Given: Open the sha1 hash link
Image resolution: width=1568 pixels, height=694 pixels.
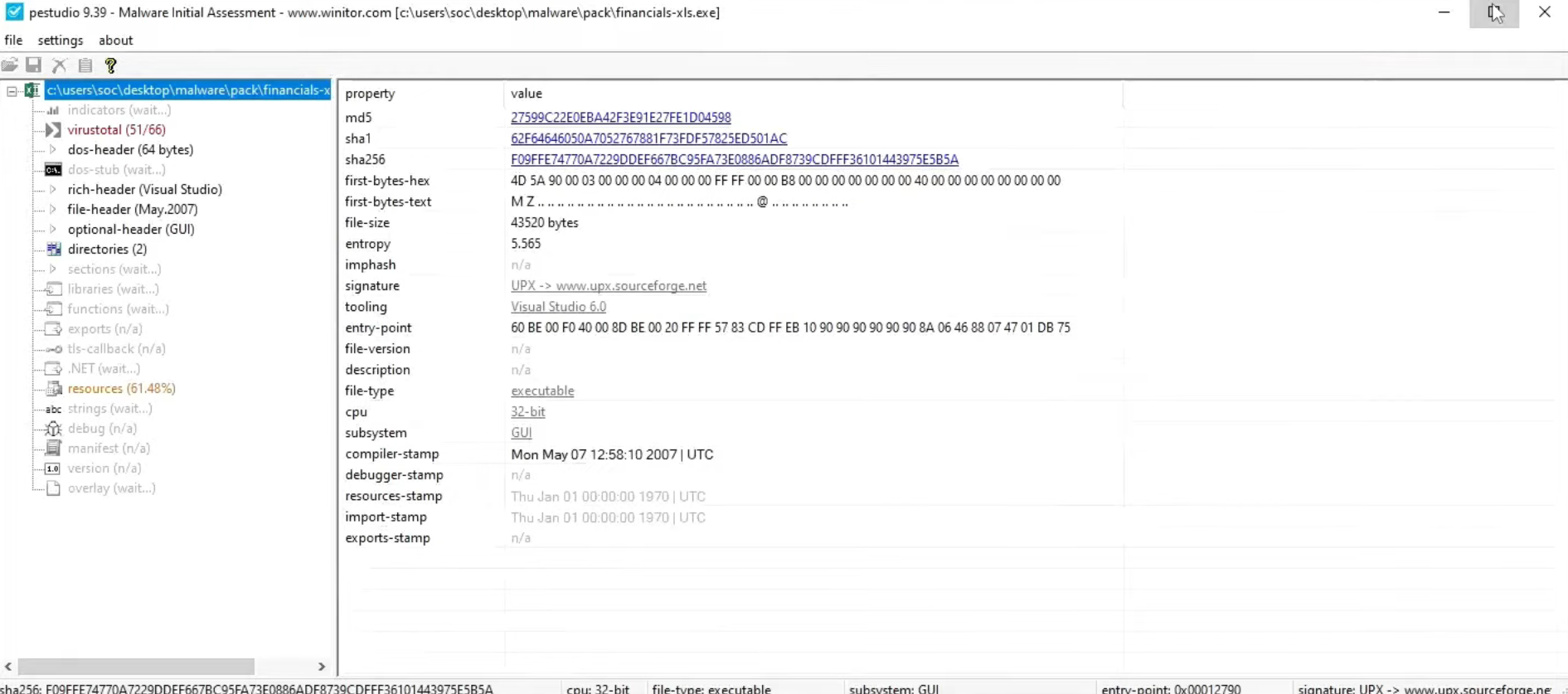Looking at the screenshot, I should click(648, 138).
